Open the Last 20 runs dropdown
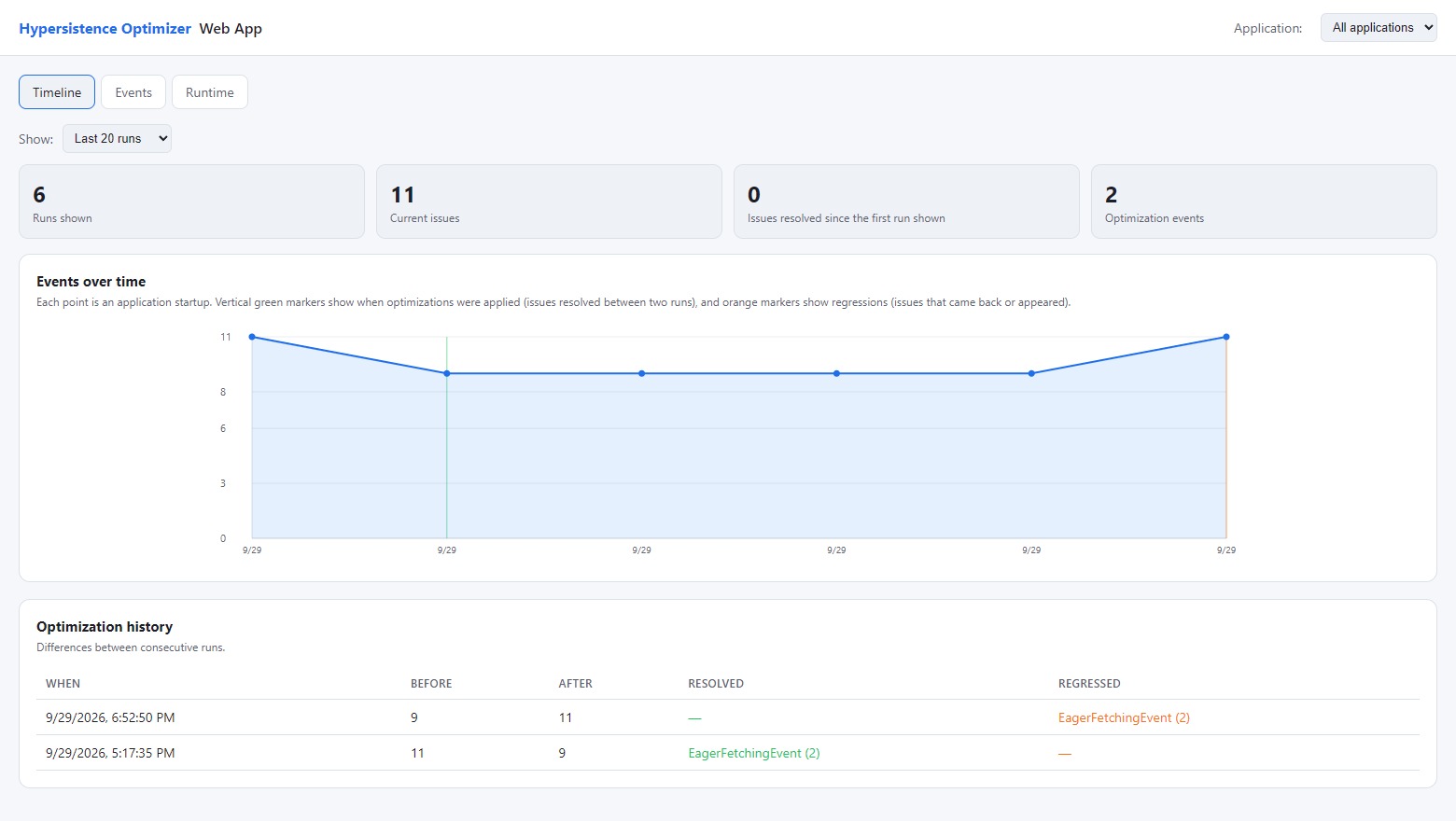1456x821 pixels. point(117,138)
